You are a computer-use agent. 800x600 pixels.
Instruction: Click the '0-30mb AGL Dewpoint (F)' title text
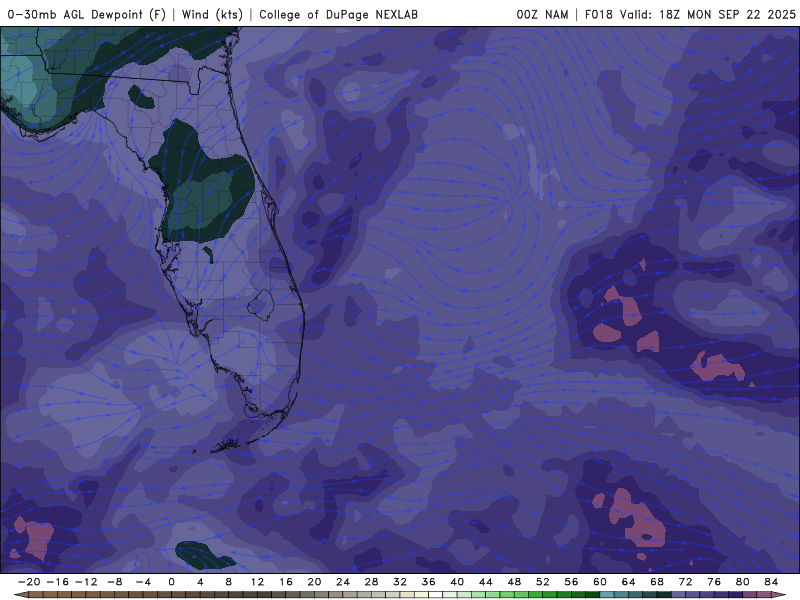click(x=87, y=14)
